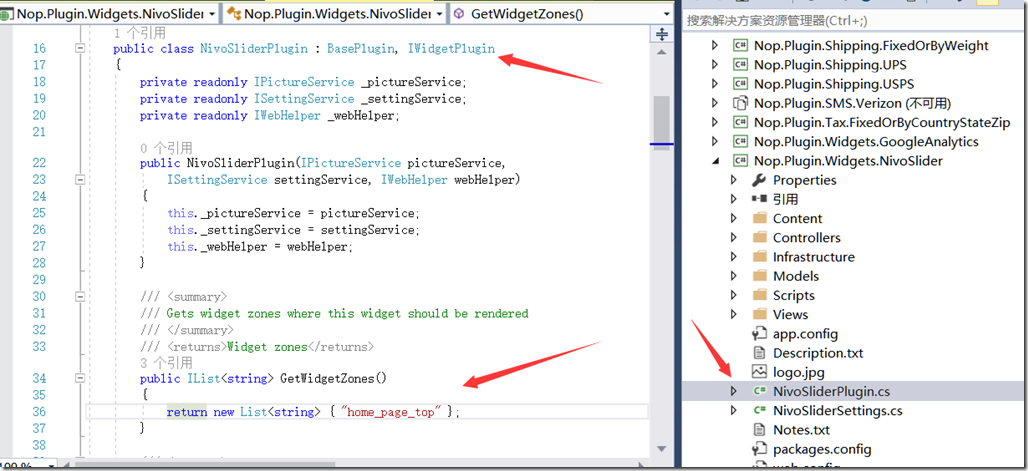Open the class navigation dropdown
The width and height of the screenshot is (1028, 471).
335,13
